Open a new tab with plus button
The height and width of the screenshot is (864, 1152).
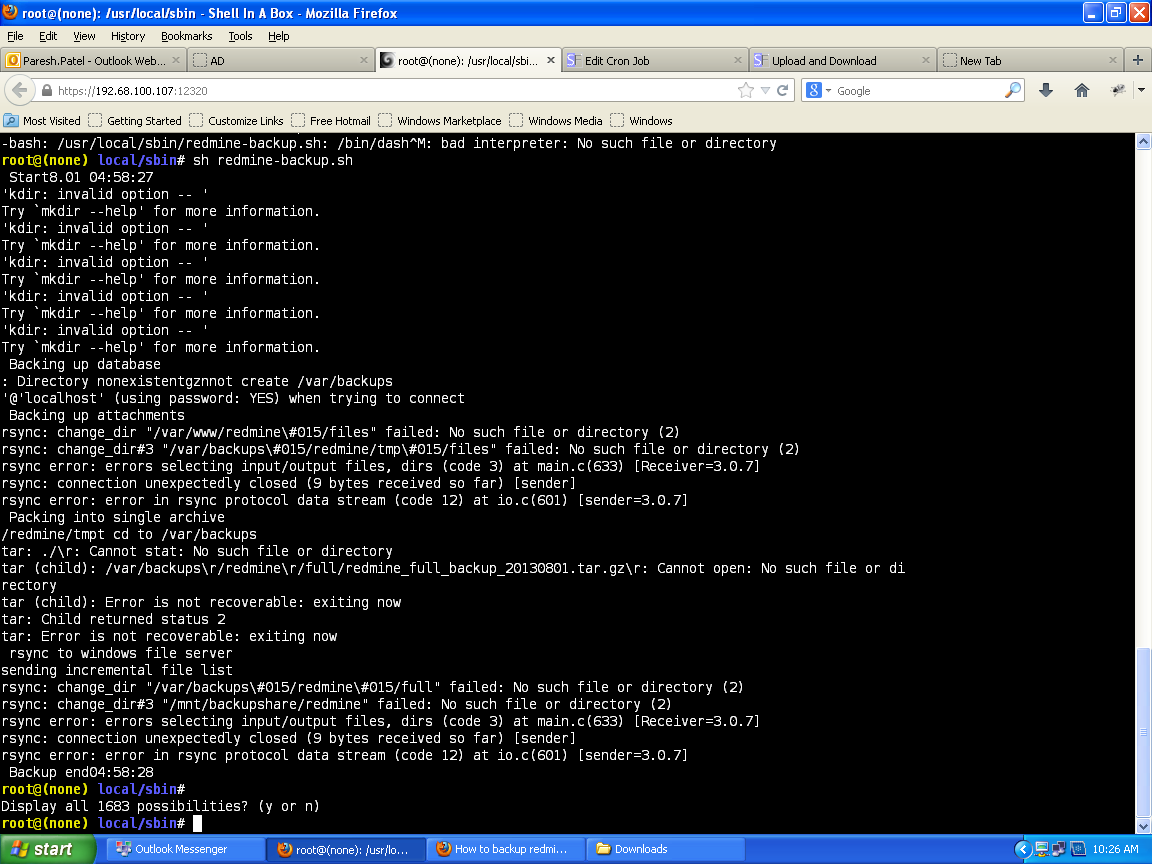click(1138, 60)
